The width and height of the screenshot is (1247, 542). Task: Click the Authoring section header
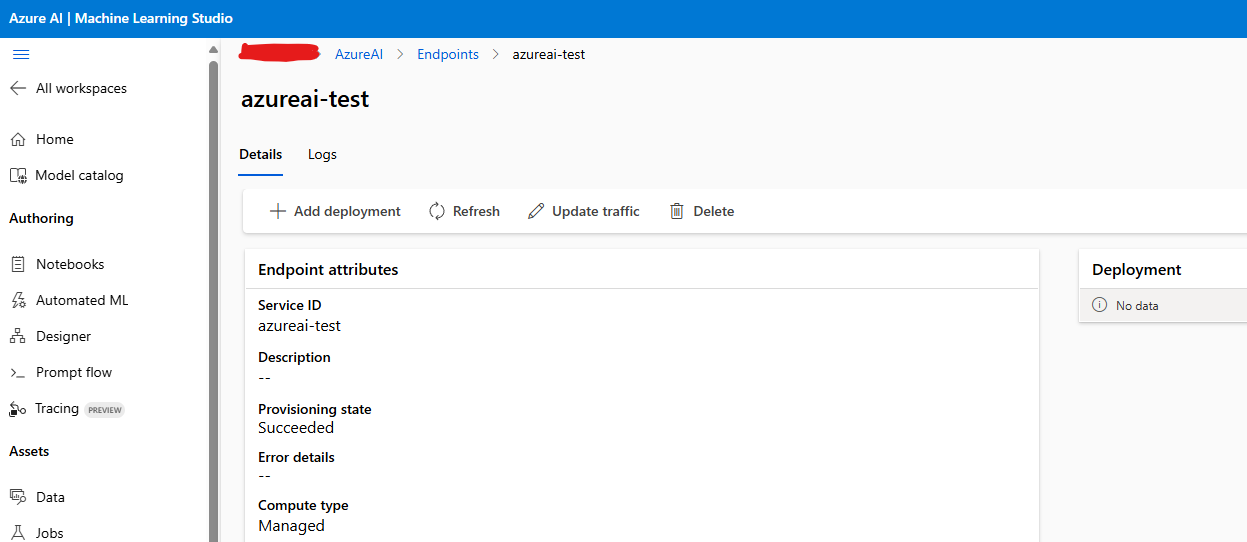click(41, 218)
